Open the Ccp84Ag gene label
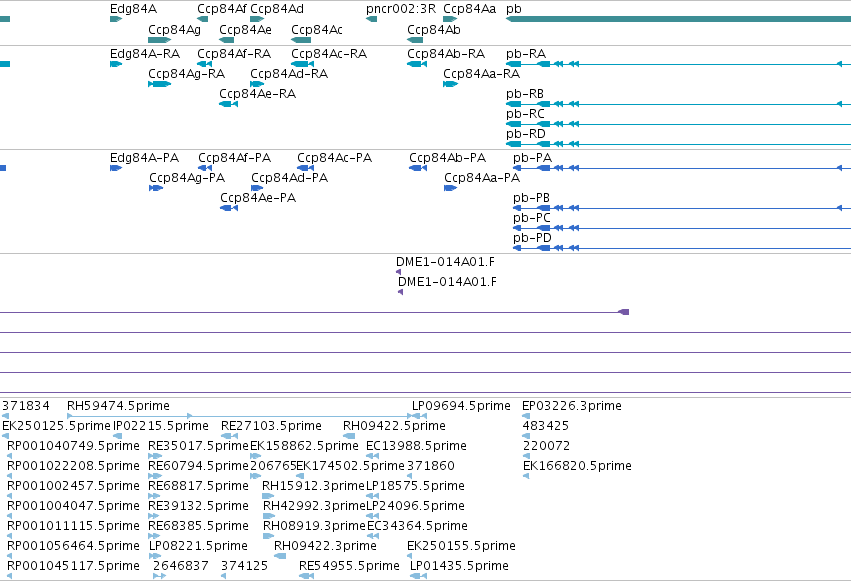 click(x=174, y=30)
